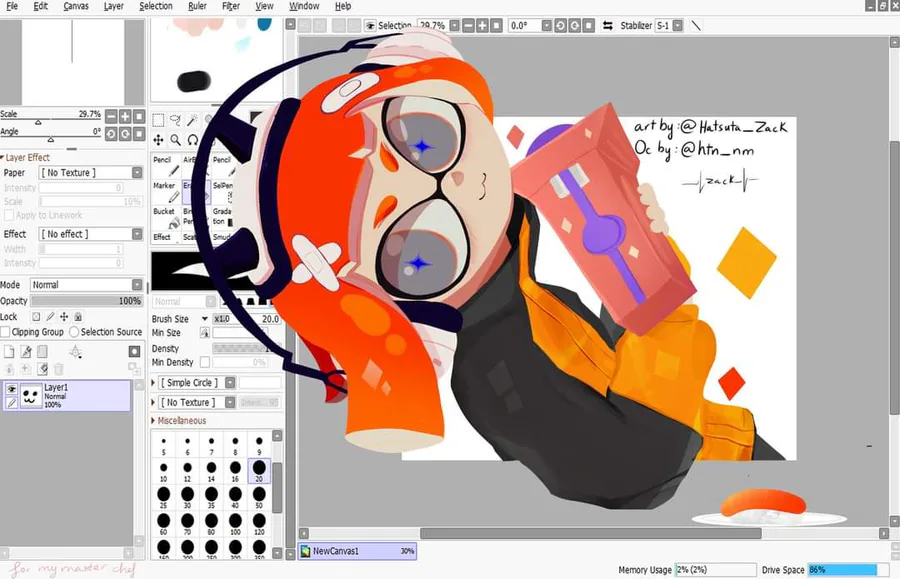
Task: Open the Paper texture dropdown
Action: tap(91, 173)
